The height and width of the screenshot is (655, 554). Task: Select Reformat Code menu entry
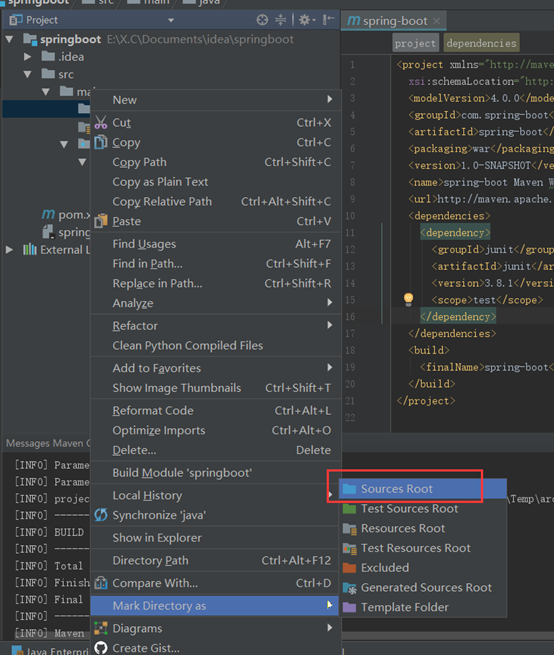point(216,411)
